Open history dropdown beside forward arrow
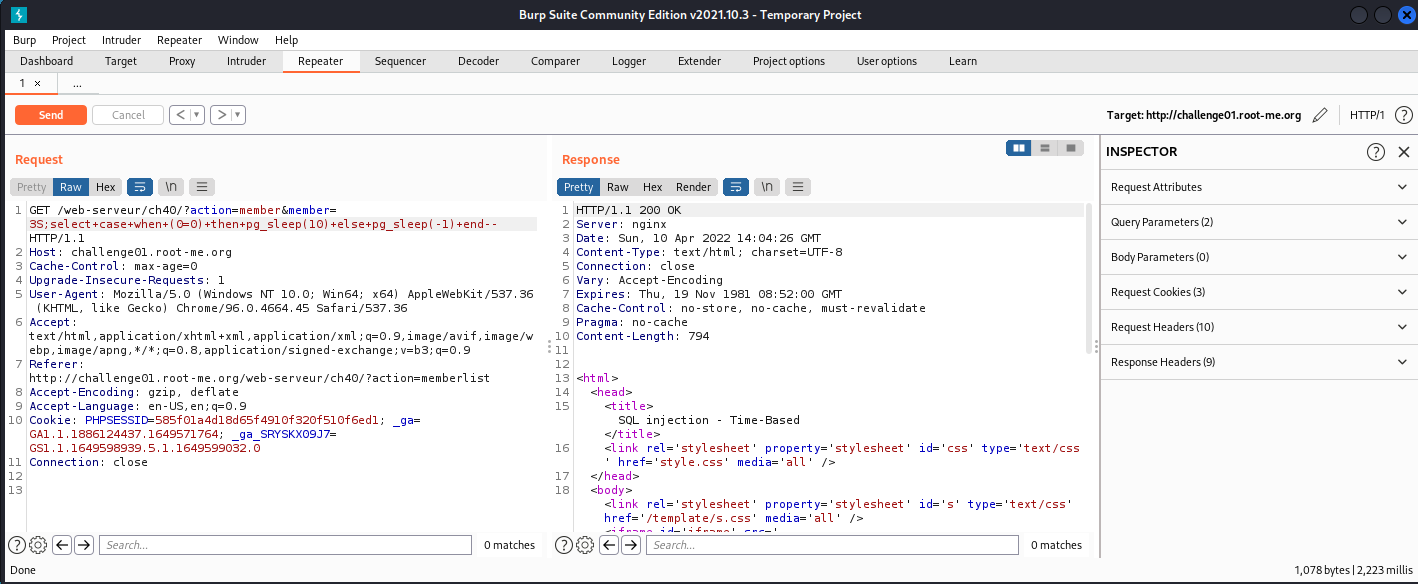1418x584 pixels. 238,115
